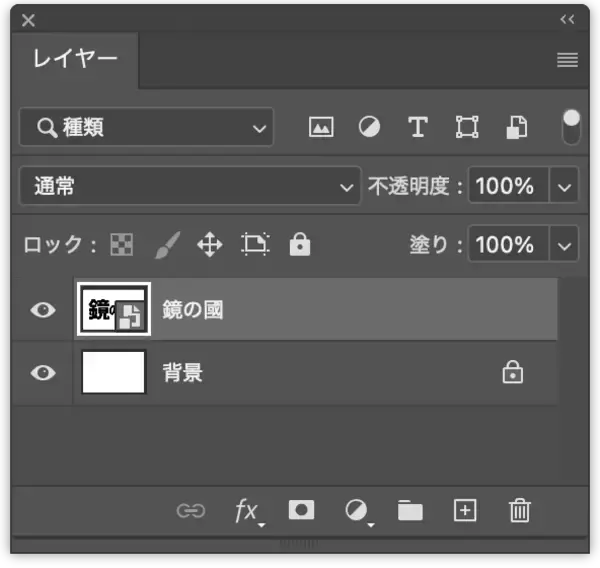Image resolution: width=600 pixels, height=568 pixels.
Task: Collapse the panel with double chevron
Action: coord(567,19)
